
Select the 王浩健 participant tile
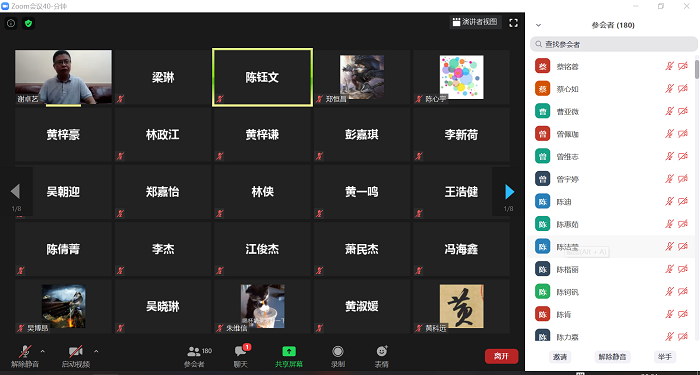coord(461,192)
